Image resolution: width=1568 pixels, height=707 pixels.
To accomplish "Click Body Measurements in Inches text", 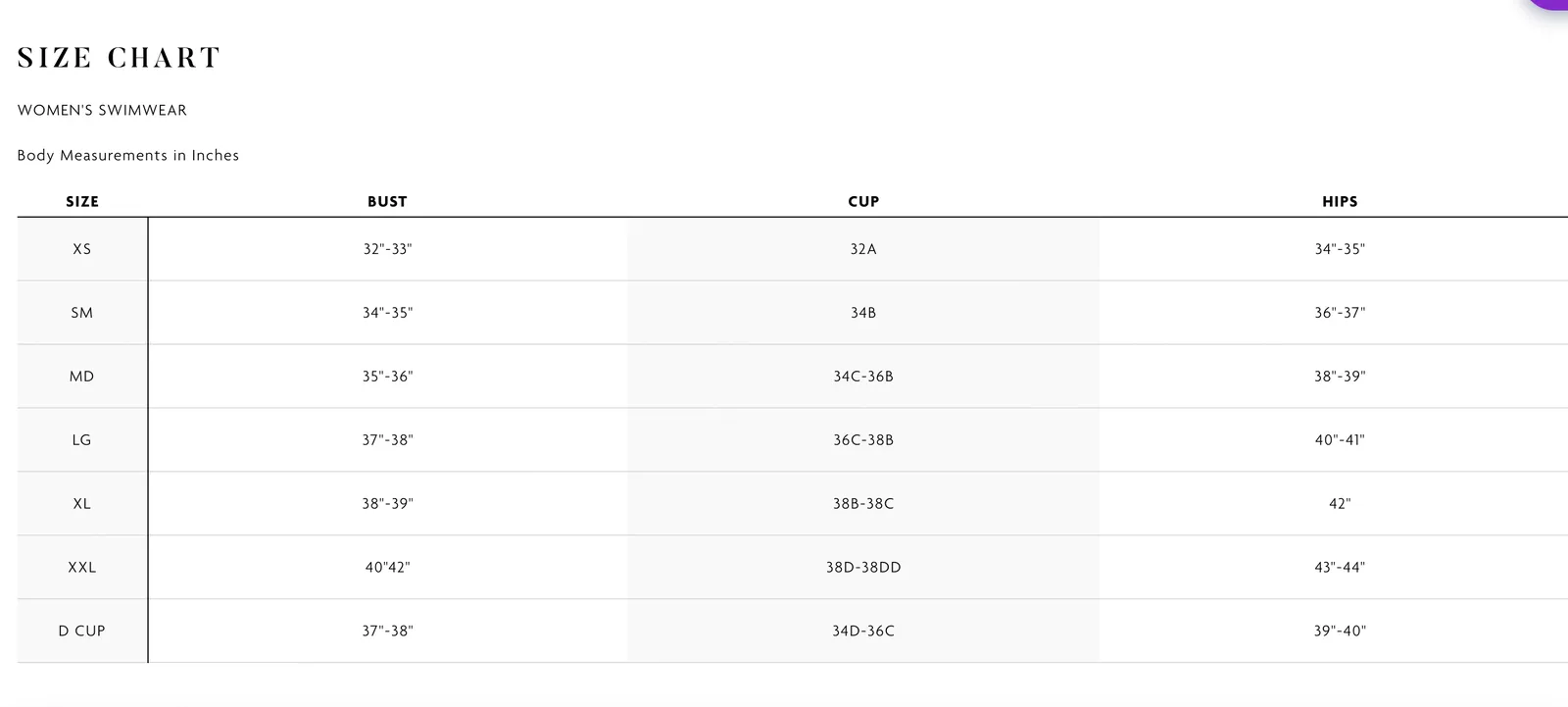I will [x=128, y=155].
